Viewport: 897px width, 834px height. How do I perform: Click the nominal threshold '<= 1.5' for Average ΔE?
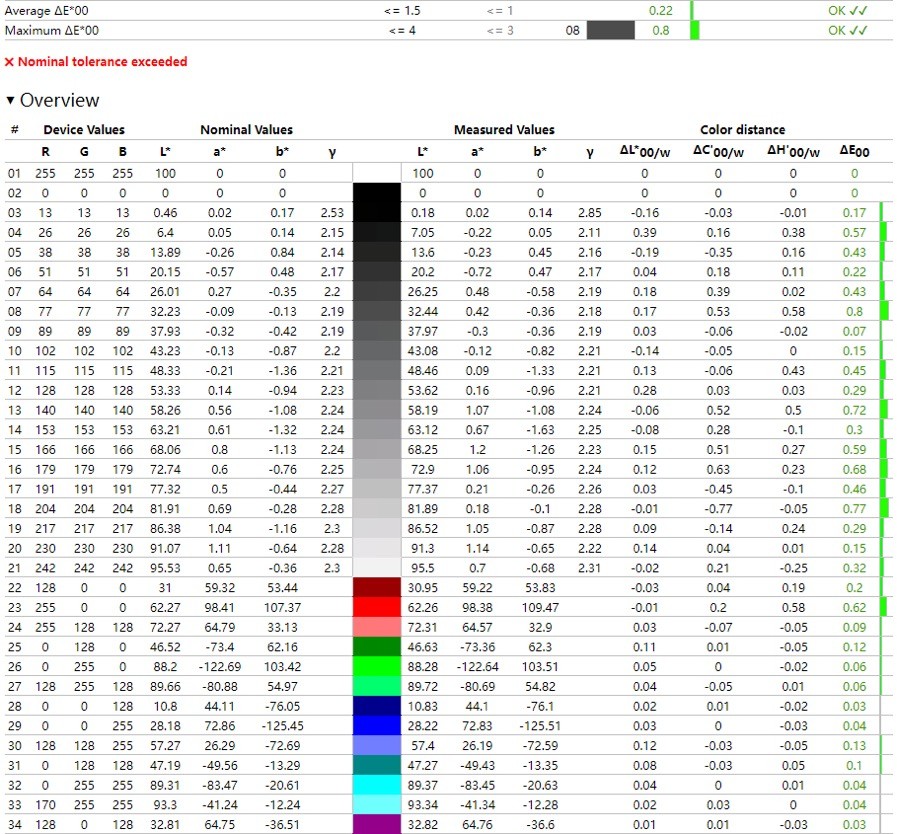[x=402, y=10]
